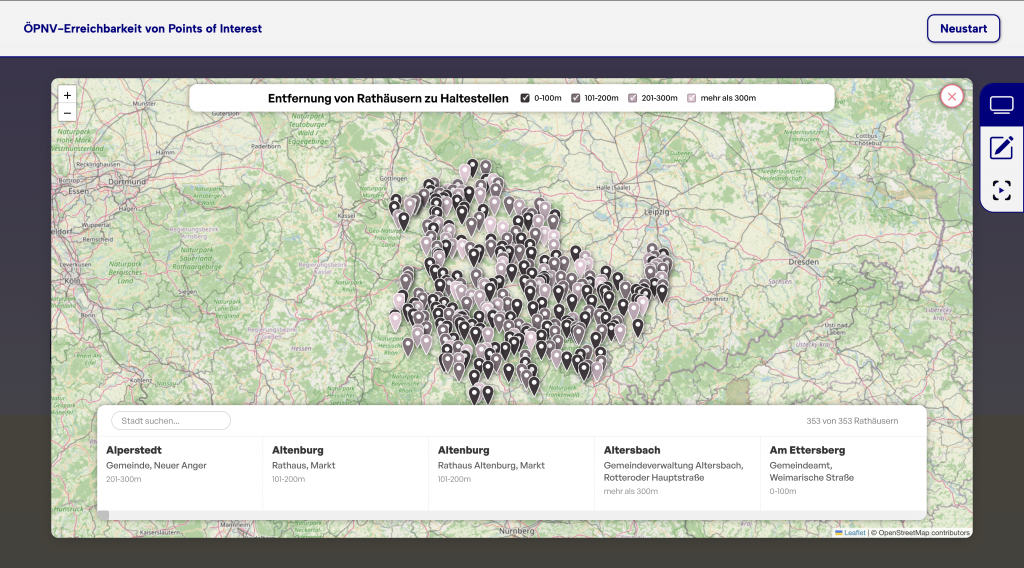Select the Alperstedt town hall card

[180, 473]
